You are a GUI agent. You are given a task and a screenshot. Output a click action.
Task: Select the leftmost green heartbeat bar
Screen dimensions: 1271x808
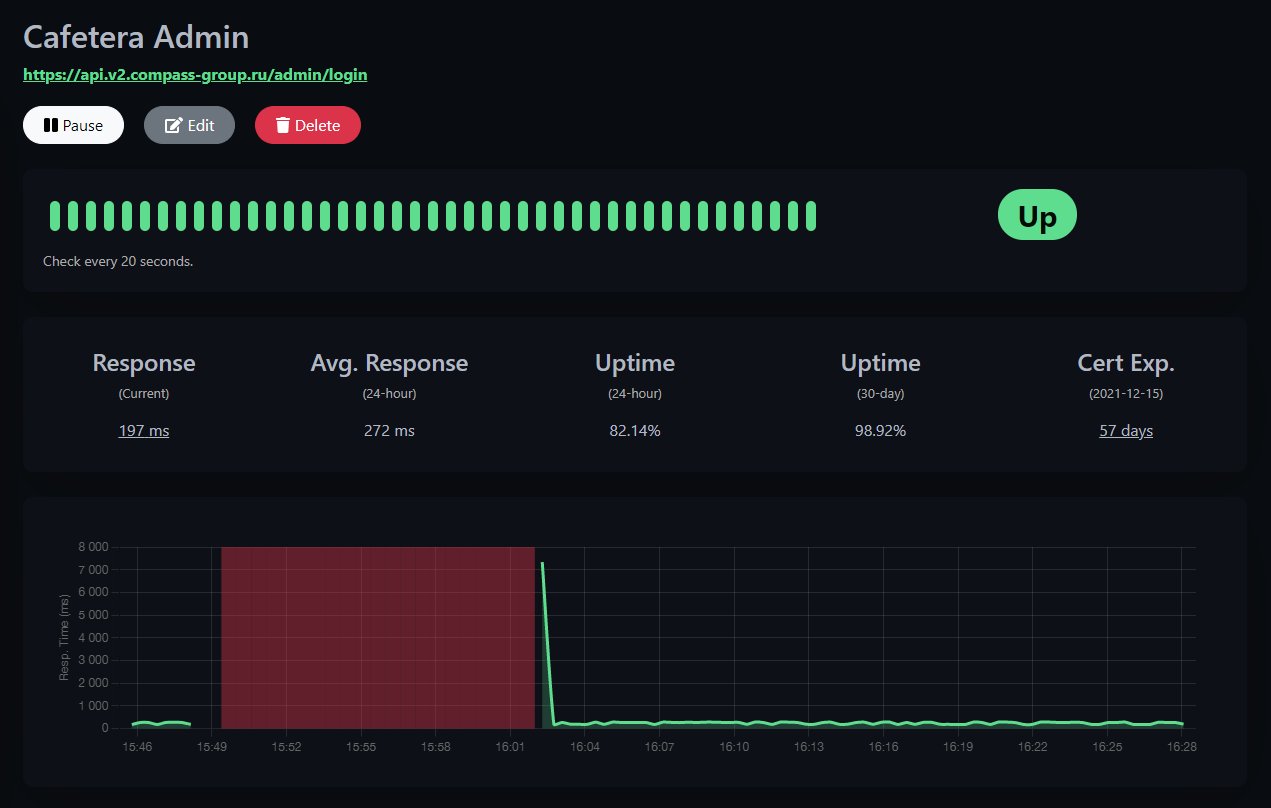56,215
